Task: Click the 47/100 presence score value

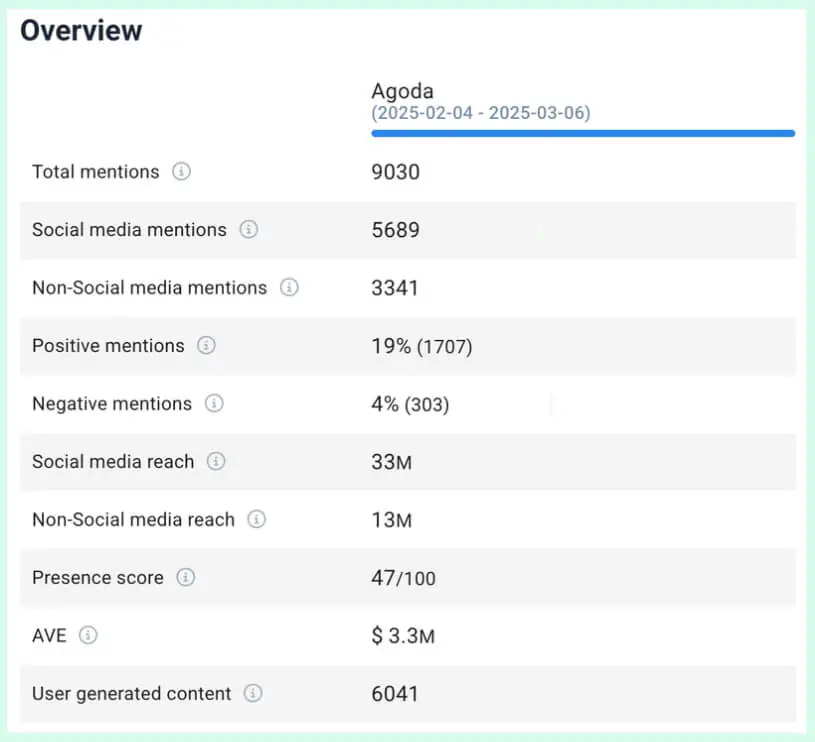Action: tap(403, 578)
